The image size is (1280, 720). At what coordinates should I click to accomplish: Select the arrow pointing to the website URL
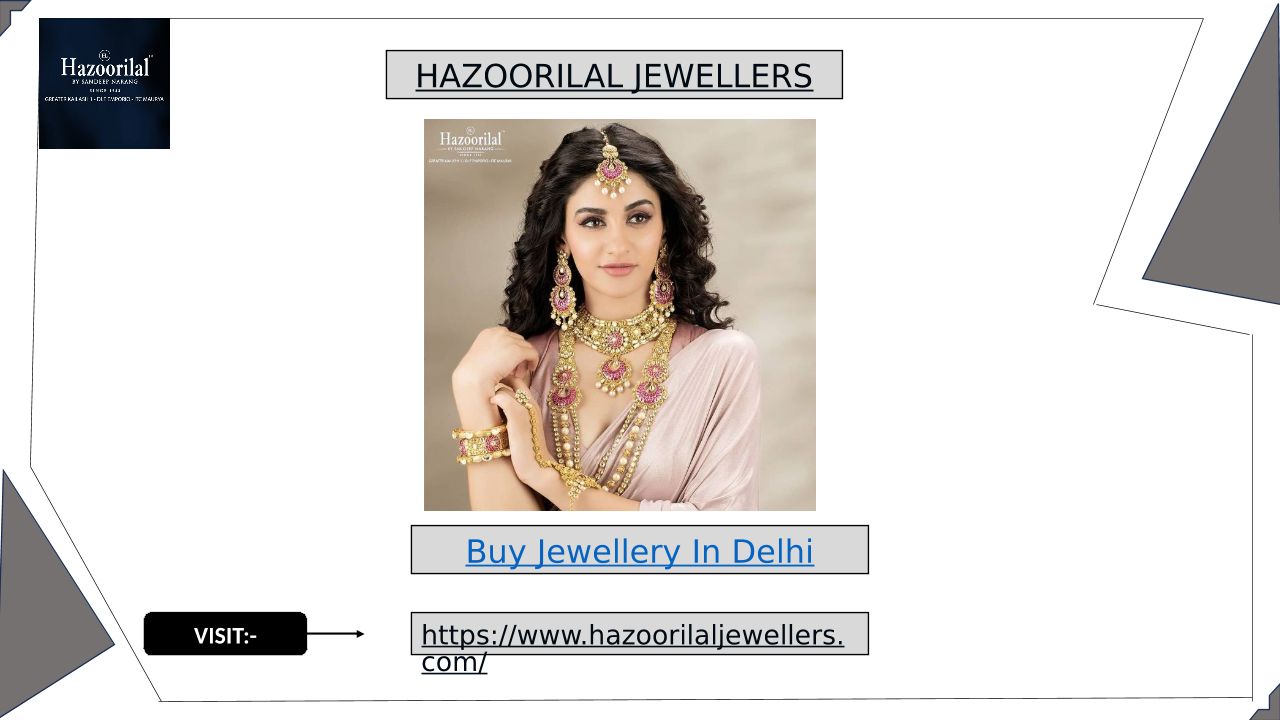click(x=335, y=634)
